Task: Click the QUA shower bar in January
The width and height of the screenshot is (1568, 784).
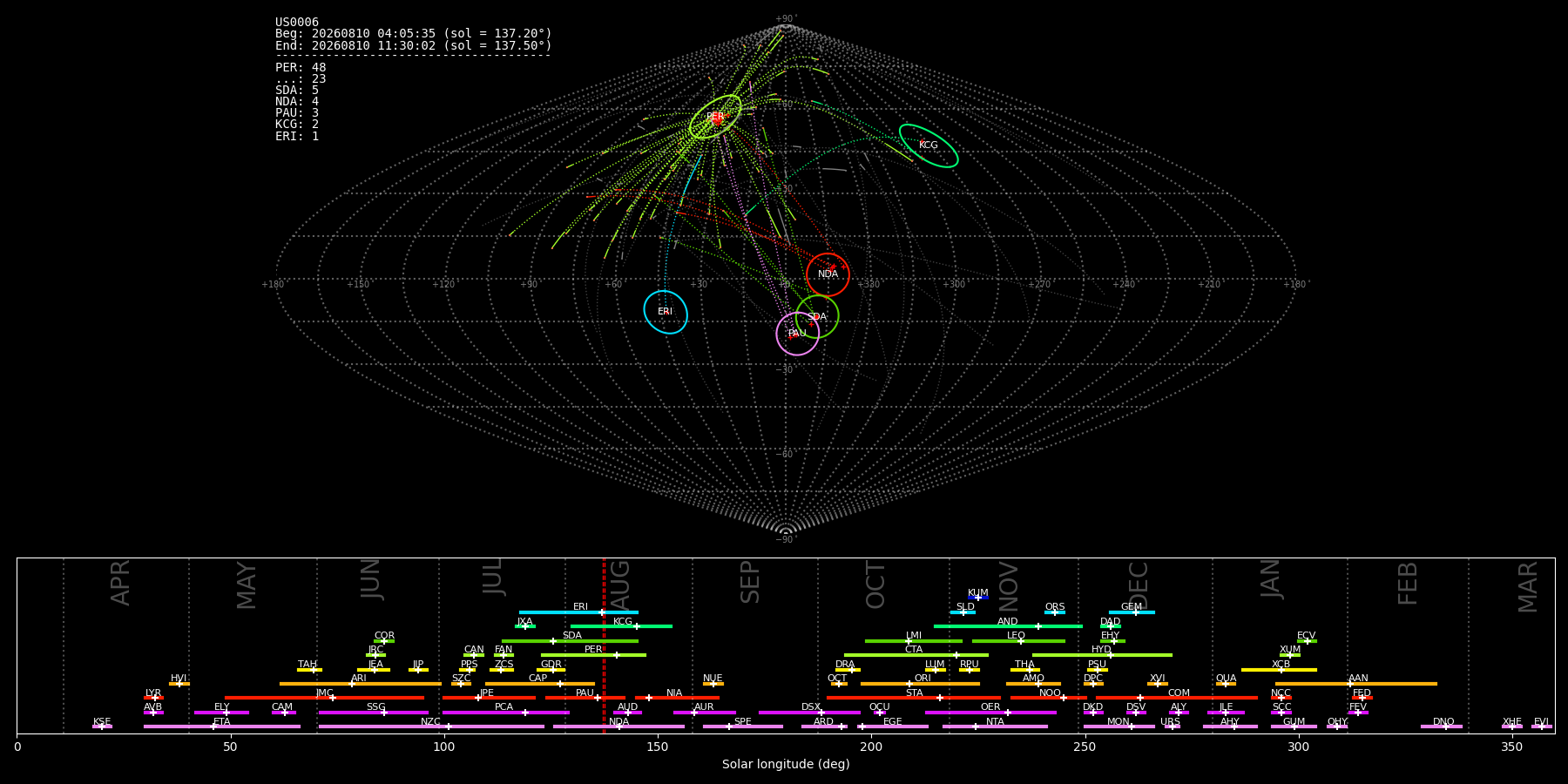Action: click(x=1226, y=684)
